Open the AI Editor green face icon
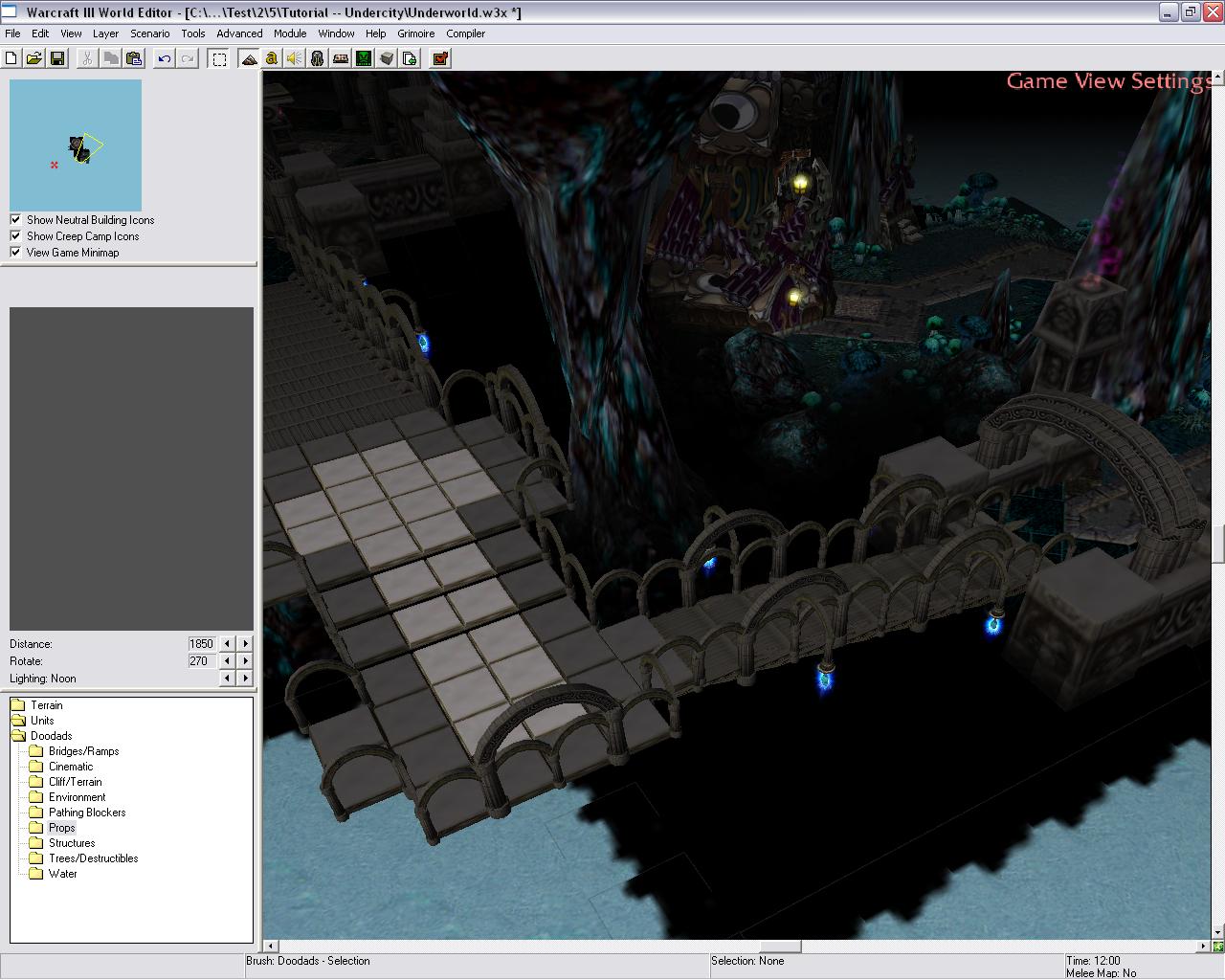The height and width of the screenshot is (980, 1225). [x=364, y=58]
